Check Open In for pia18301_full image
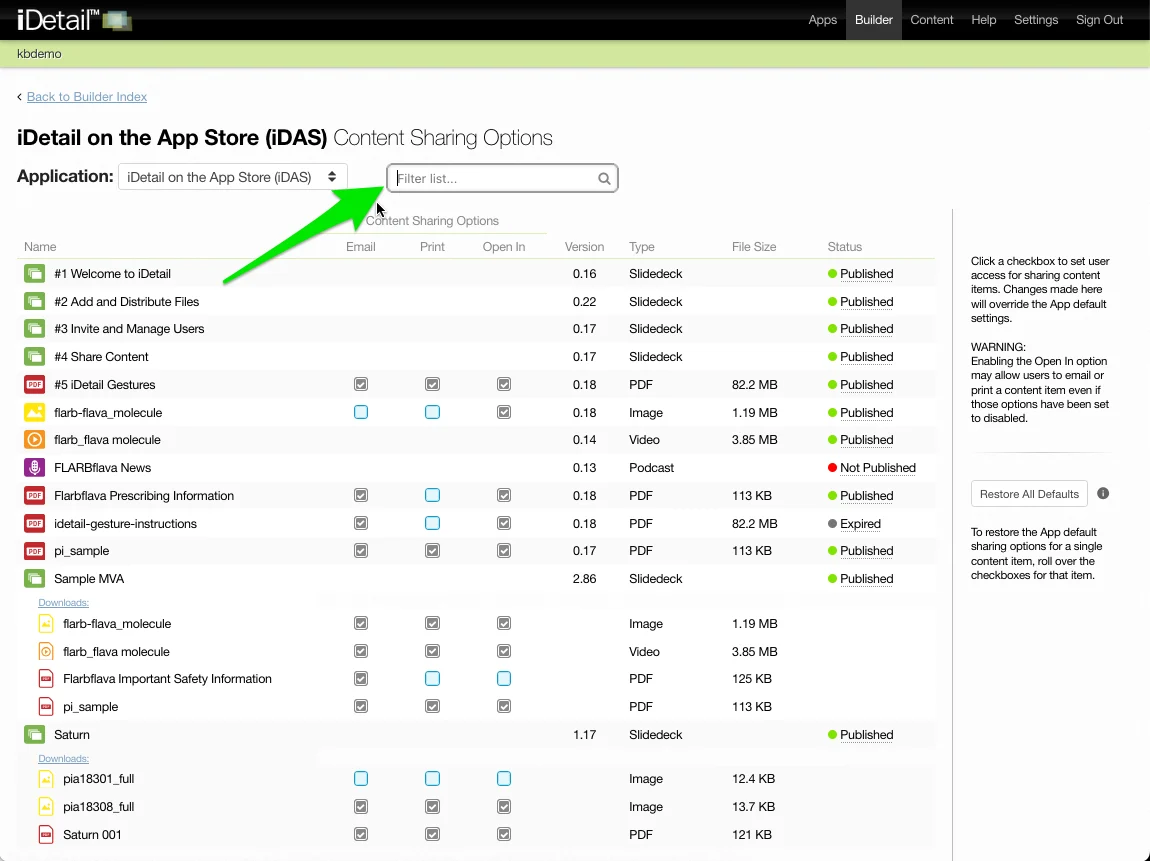Screen dimensions: 1150x861 (x=504, y=779)
